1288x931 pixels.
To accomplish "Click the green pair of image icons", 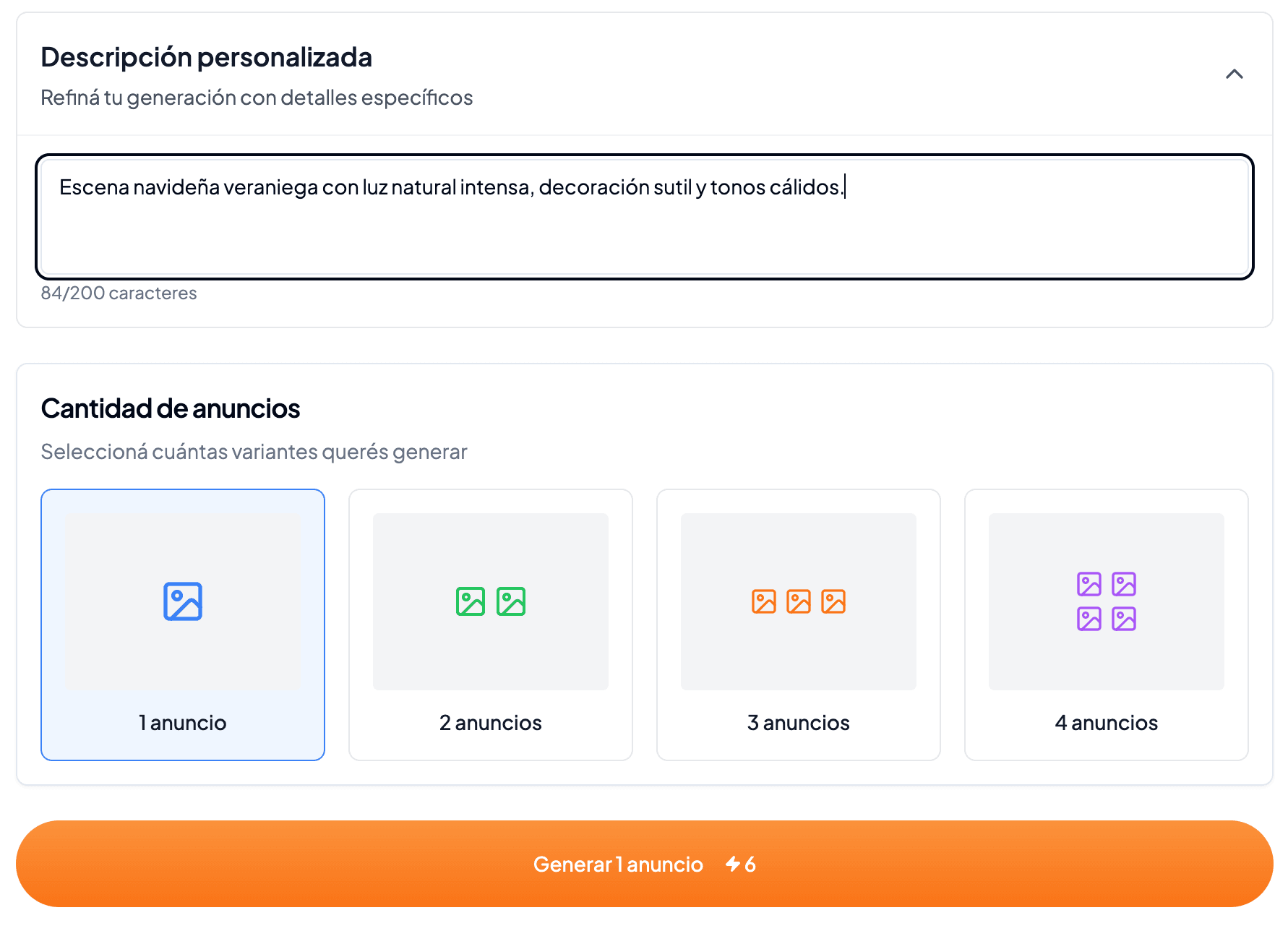I will 491,601.
